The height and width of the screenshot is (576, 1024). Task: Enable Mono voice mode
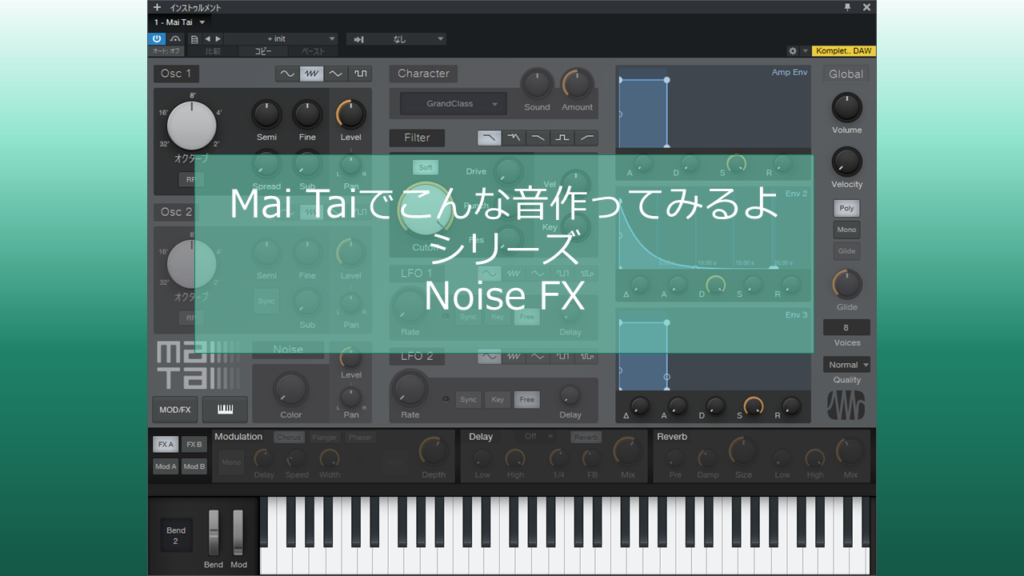[x=846, y=230]
